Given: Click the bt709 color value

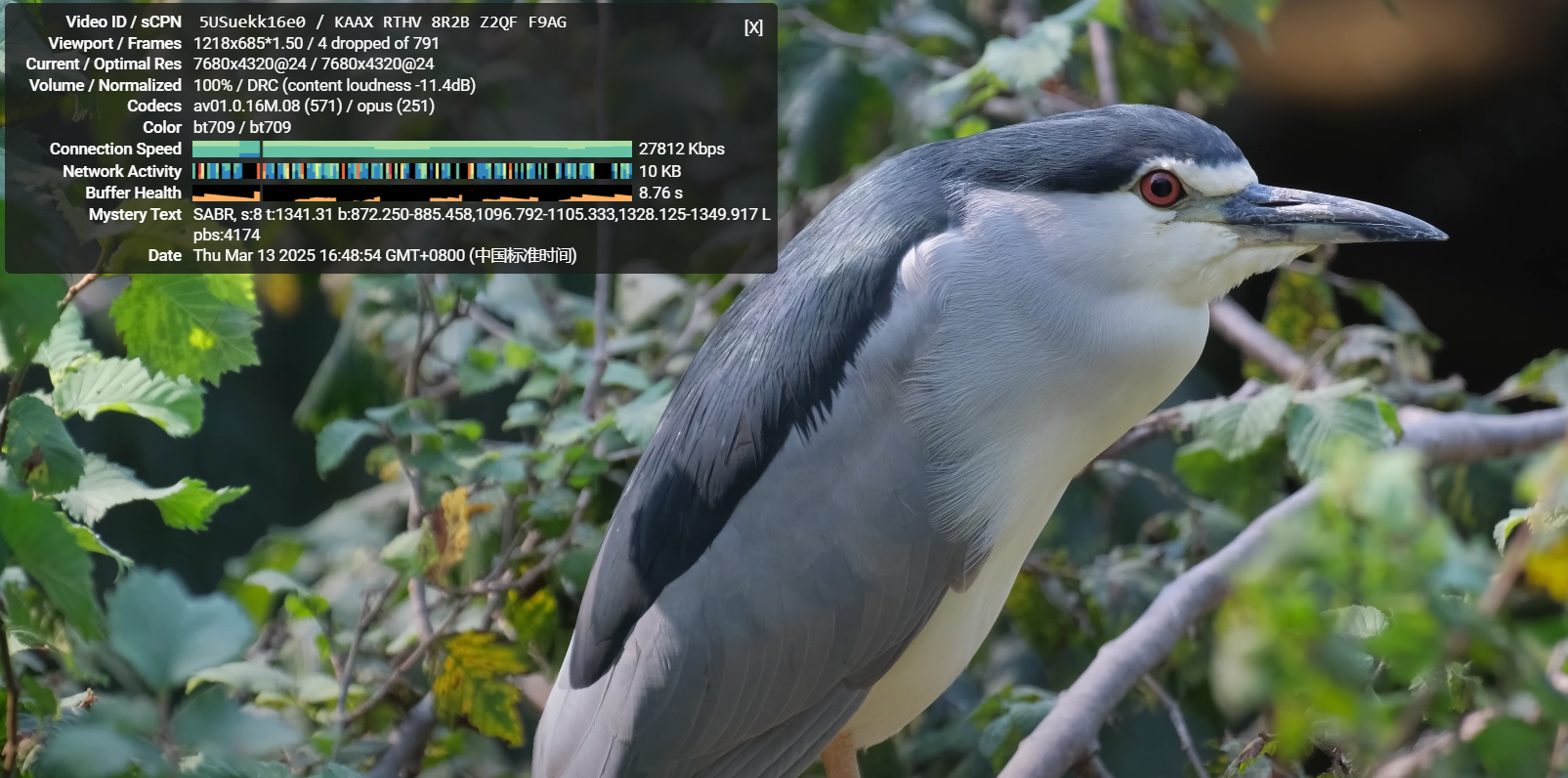Looking at the screenshot, I should [242, 127].
